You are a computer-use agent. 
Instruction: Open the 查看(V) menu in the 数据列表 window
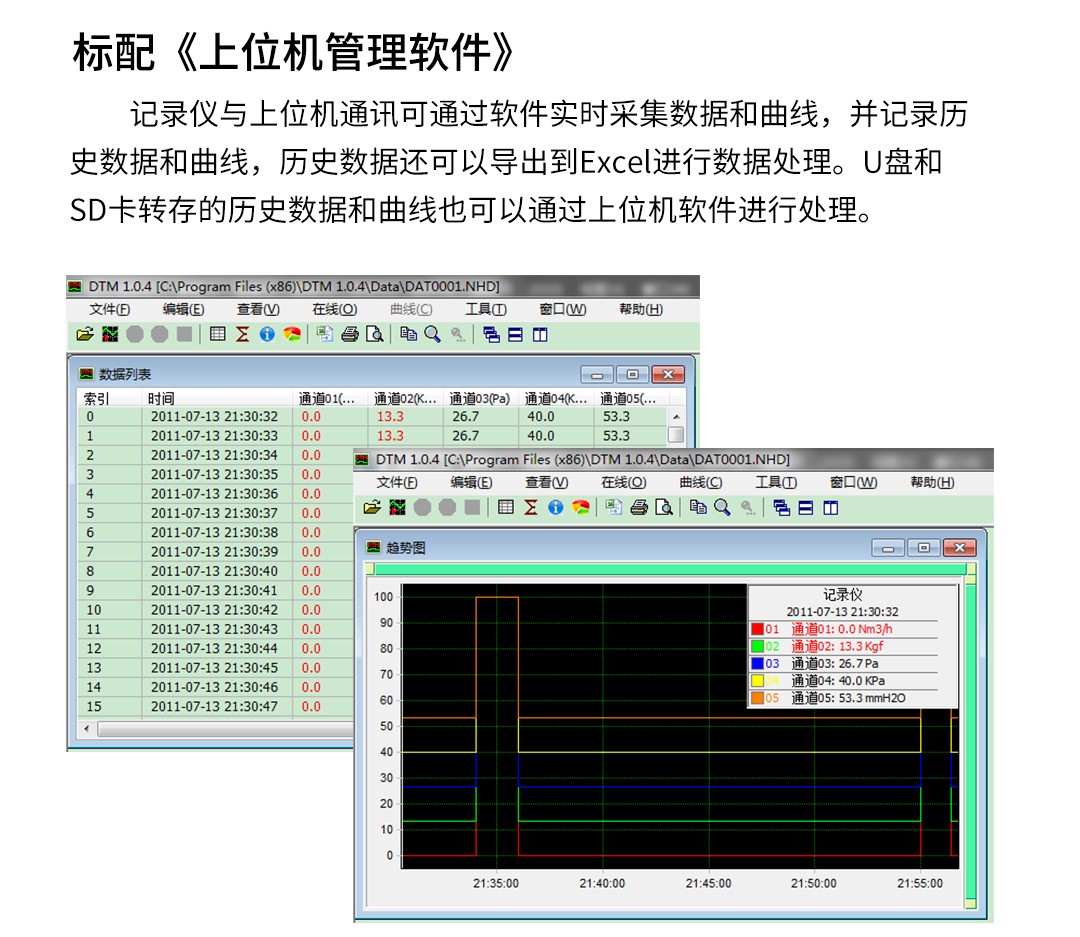coord(257,309)
